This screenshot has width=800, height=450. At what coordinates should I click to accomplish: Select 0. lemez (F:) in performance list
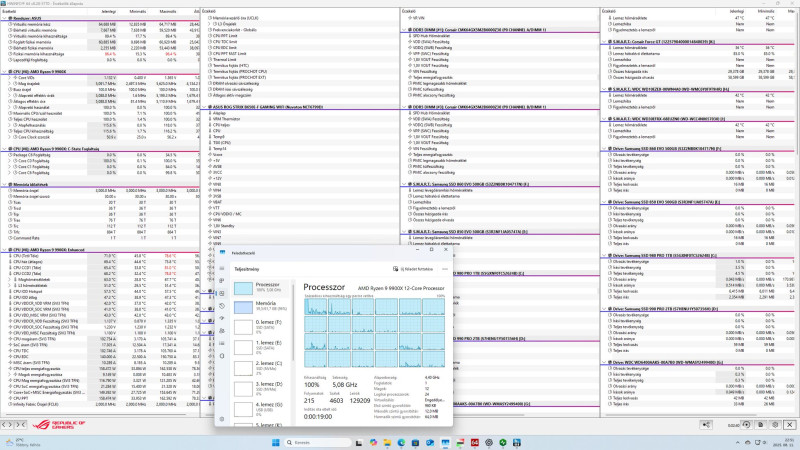[260, 327]
